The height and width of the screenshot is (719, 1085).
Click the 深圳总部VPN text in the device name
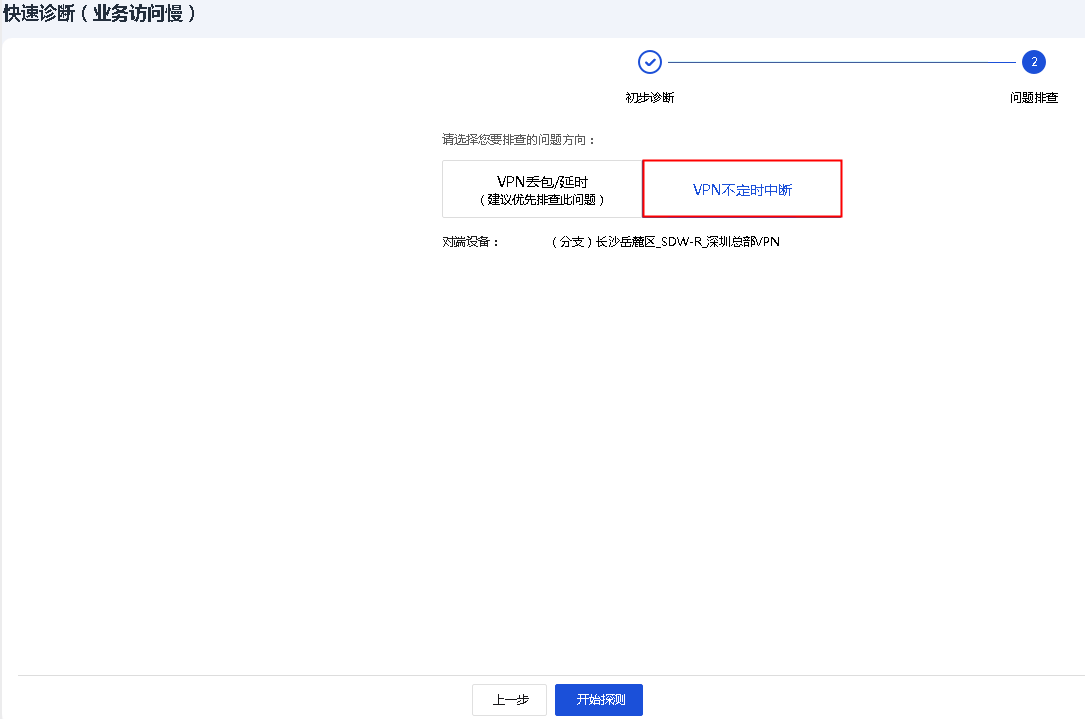tap(745, 242)
